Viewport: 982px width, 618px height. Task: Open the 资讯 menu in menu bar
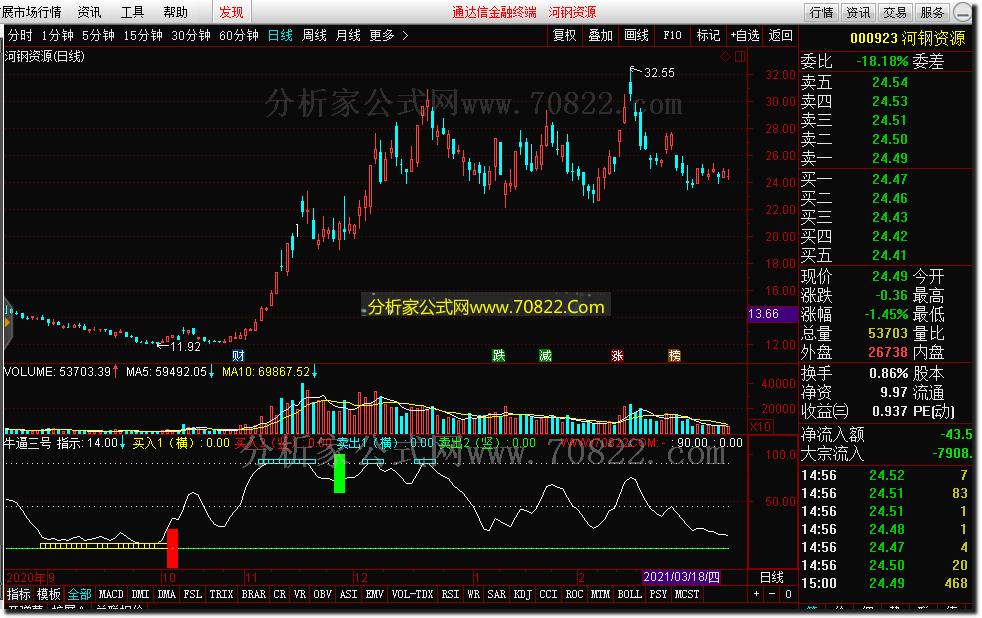[90, 12]
